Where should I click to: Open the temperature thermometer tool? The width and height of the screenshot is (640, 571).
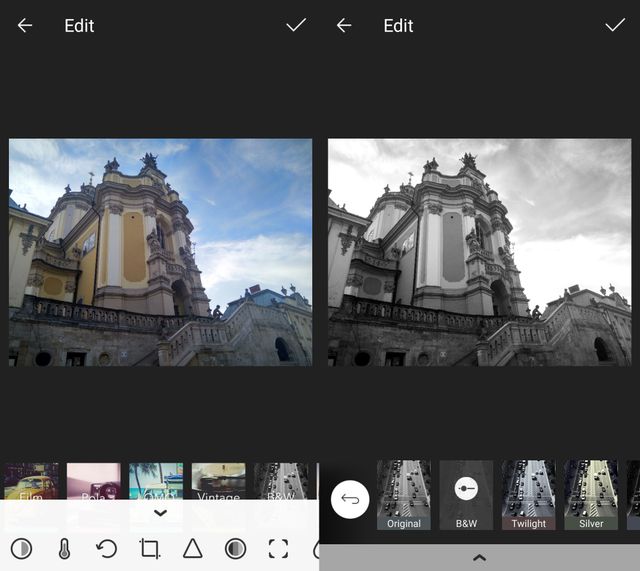pyautogui.click(x=64, y=549)
